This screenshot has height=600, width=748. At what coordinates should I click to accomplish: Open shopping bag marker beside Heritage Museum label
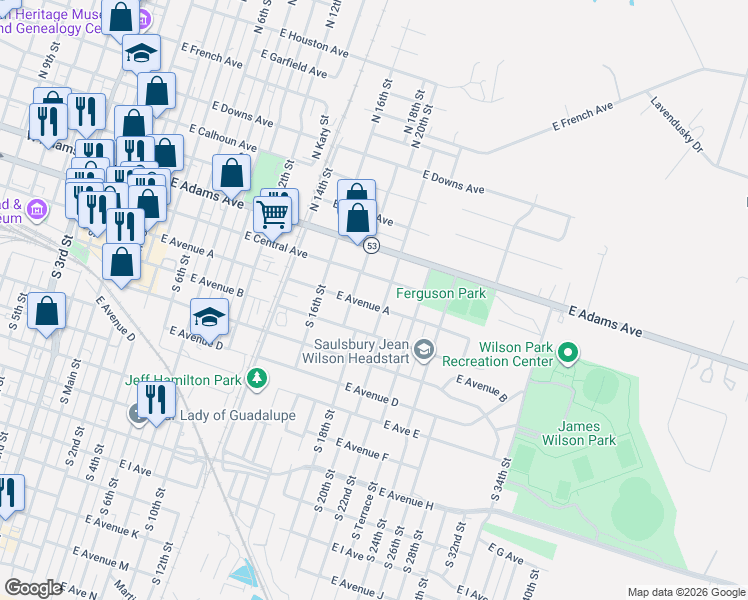(x=121, y=18)
